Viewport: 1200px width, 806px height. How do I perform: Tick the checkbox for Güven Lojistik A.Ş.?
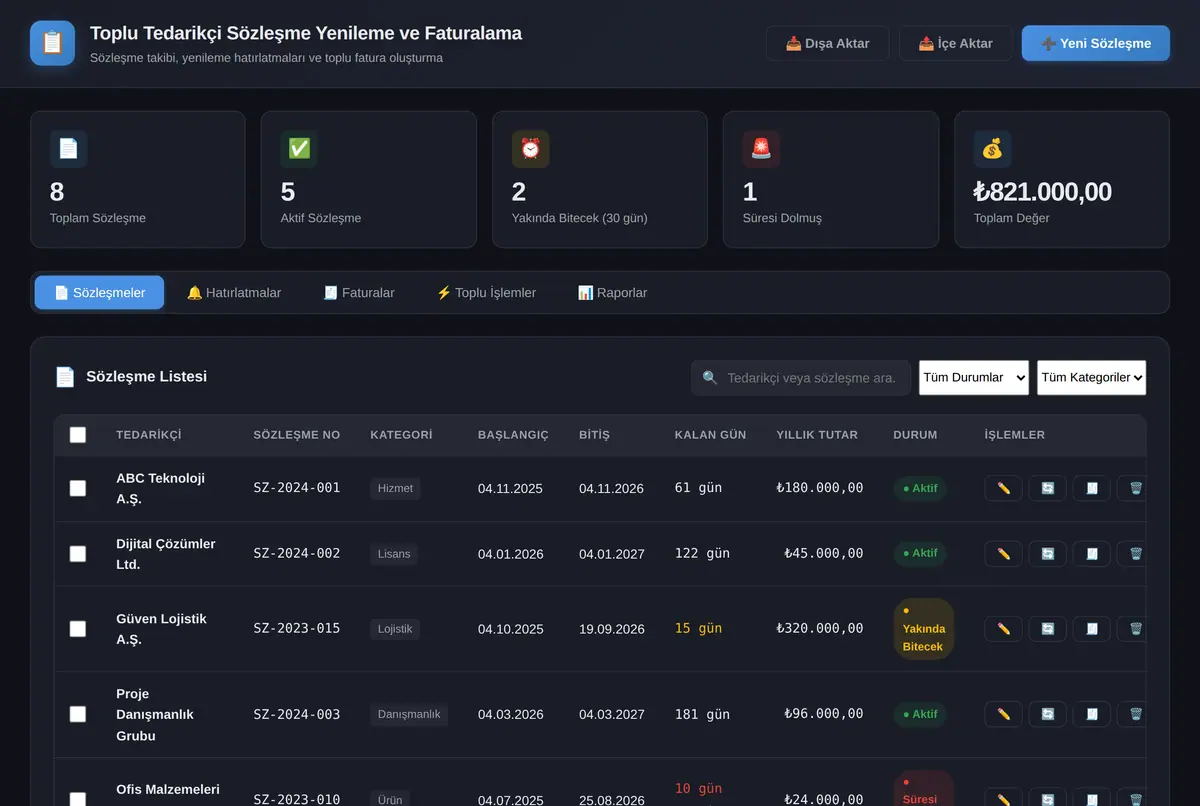78,629
